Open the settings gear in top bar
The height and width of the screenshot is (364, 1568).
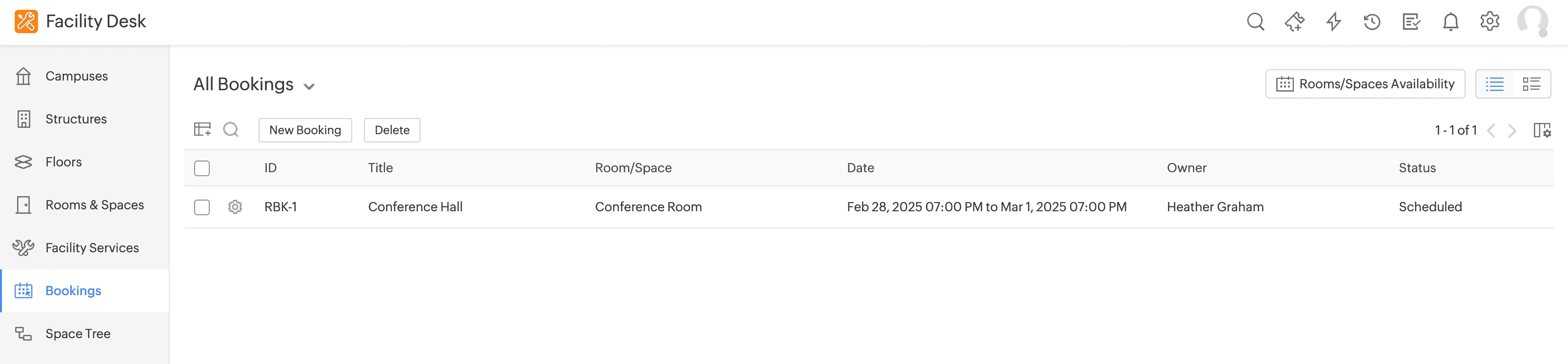(x=1489, y=22)
